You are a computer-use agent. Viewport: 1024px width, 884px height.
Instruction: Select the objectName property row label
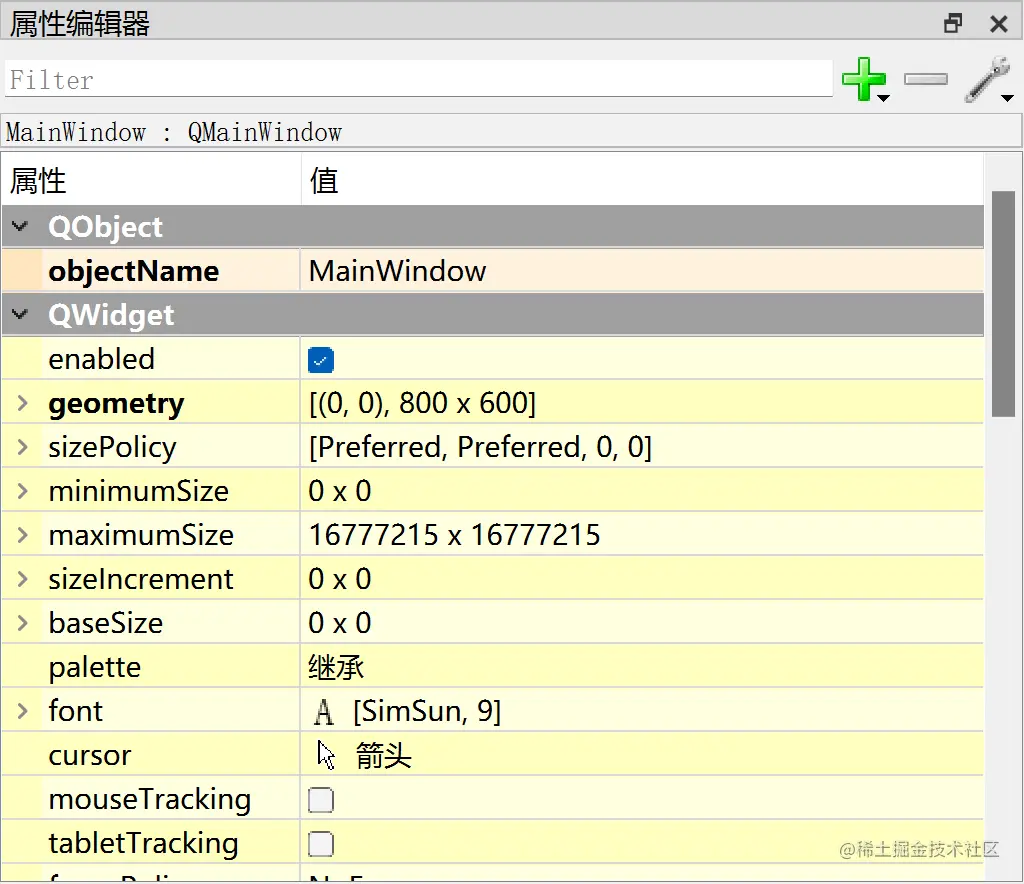[133, 271]
